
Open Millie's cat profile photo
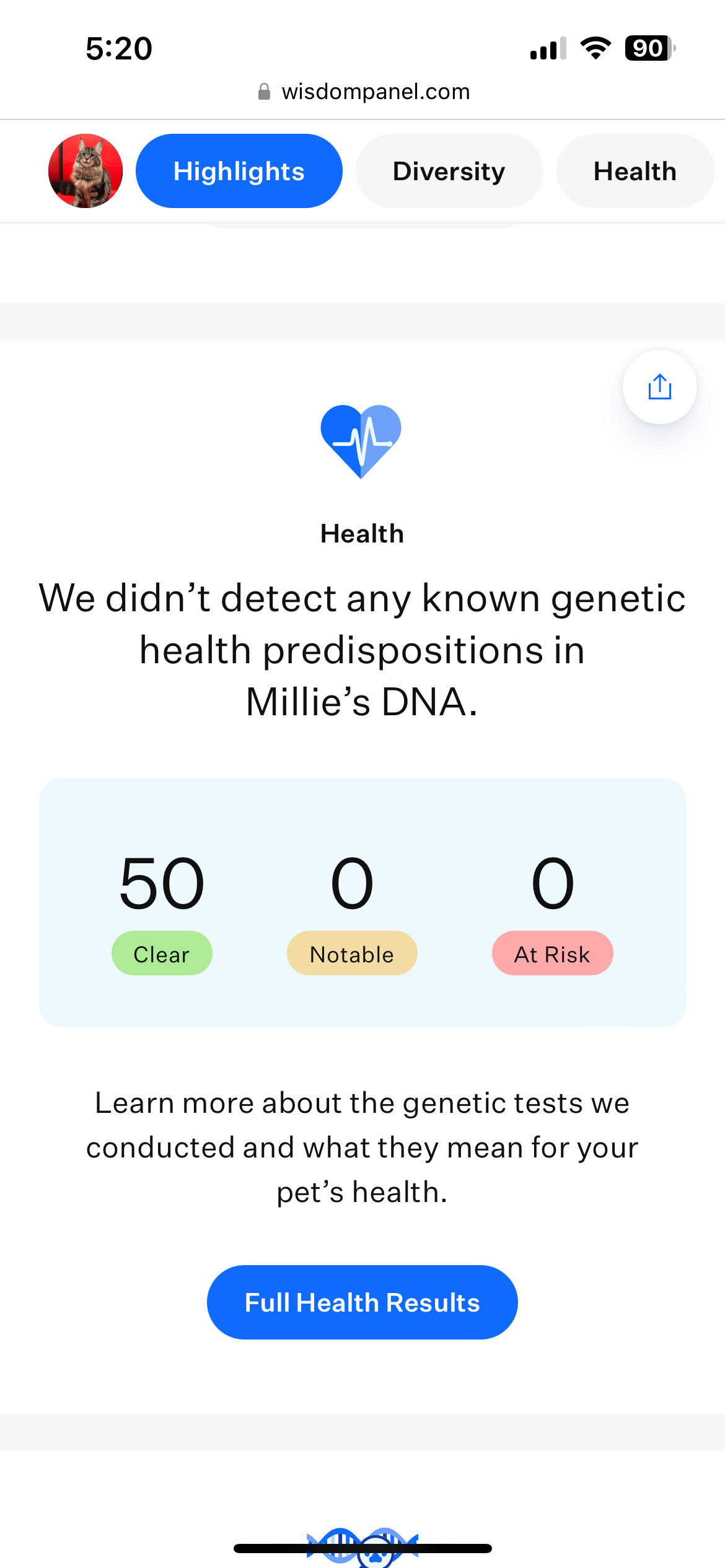point(86,171)
